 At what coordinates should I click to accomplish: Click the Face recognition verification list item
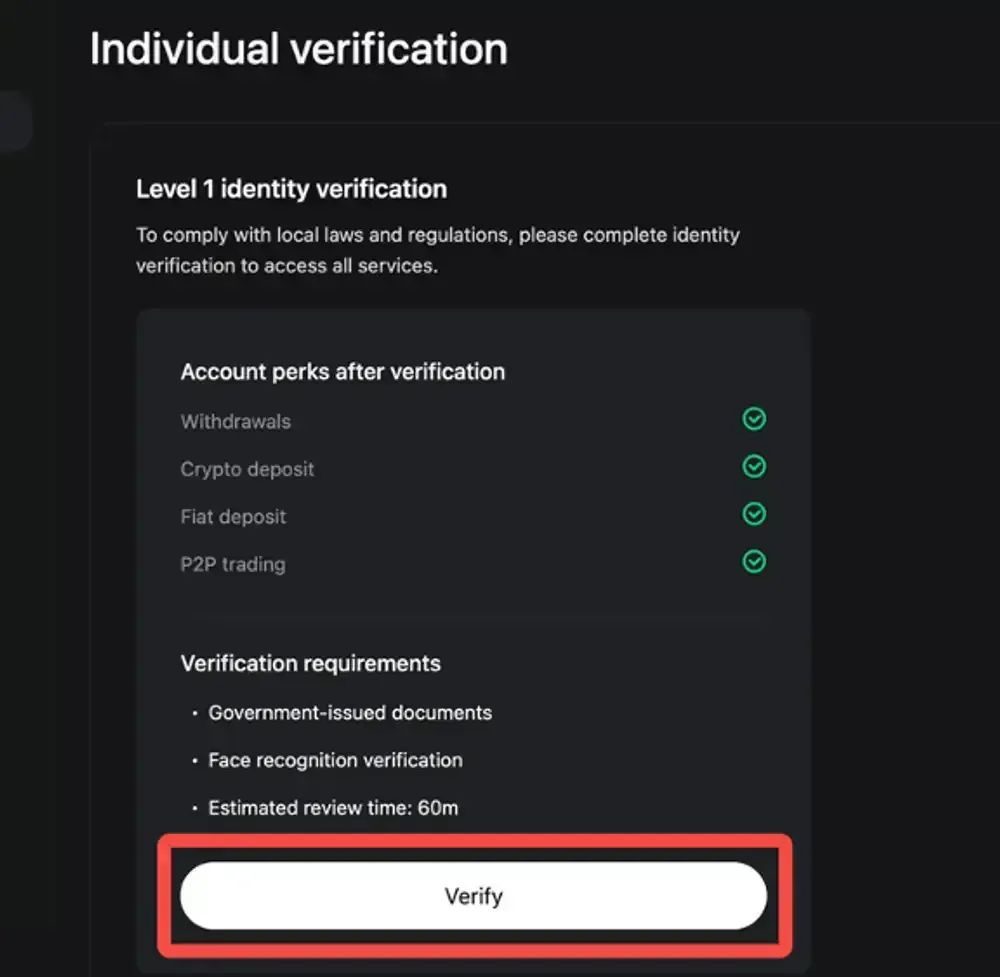point(335,760)
